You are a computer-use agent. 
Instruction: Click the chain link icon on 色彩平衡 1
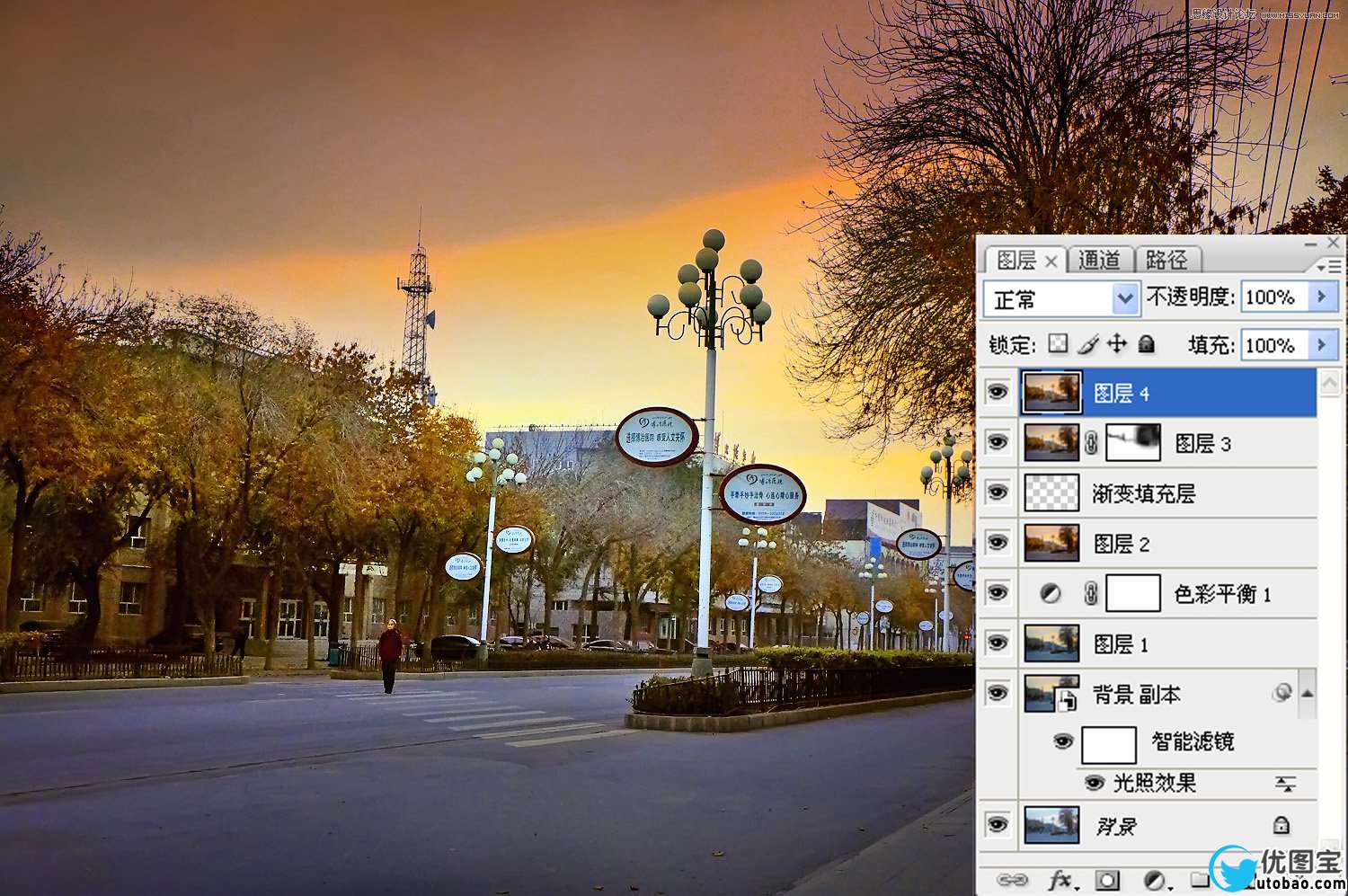1091,593
